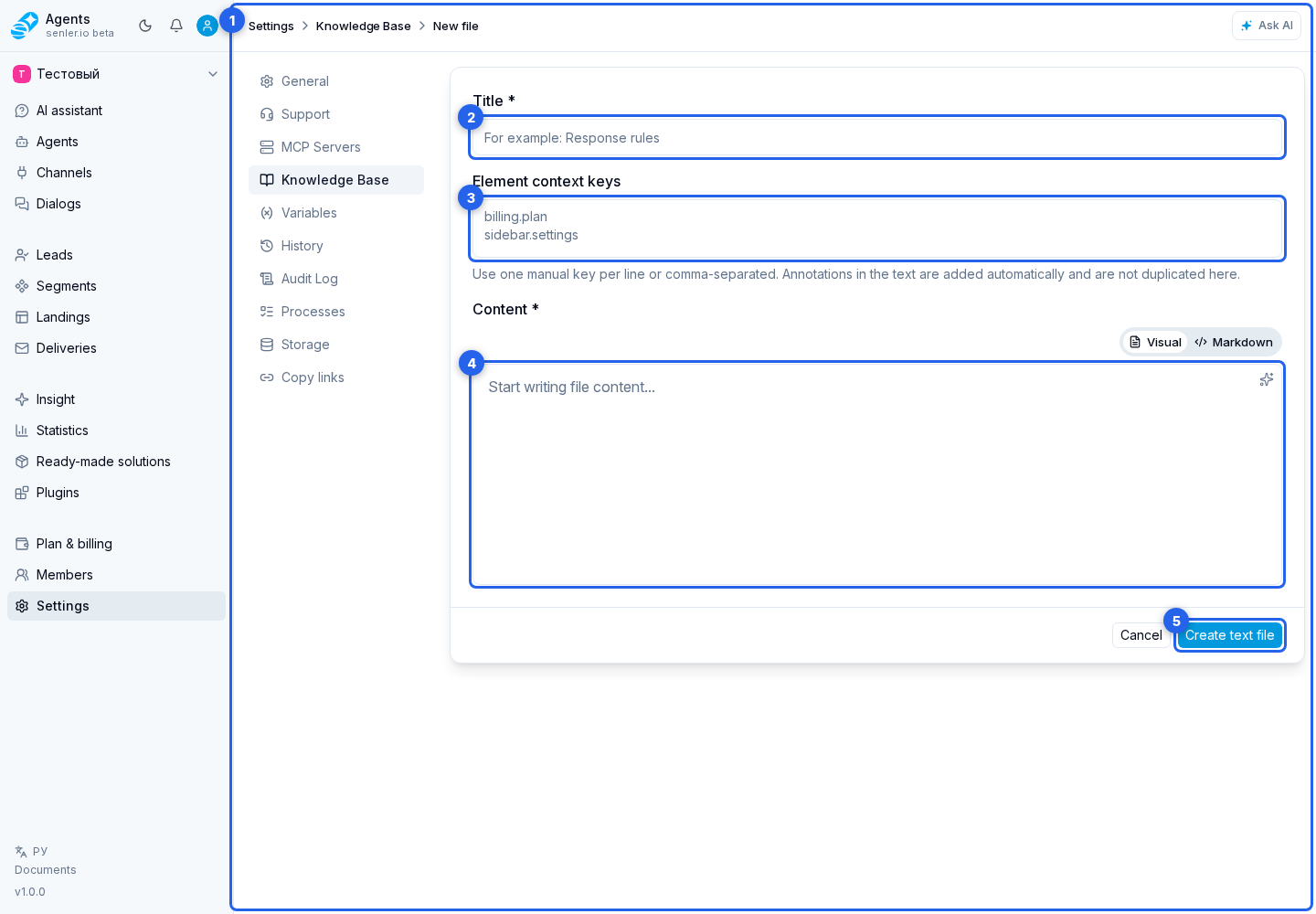Switch the editor to Visual mode
Image resolution: width=1316 pixels, height=914 pixels.
[1155, 342]
